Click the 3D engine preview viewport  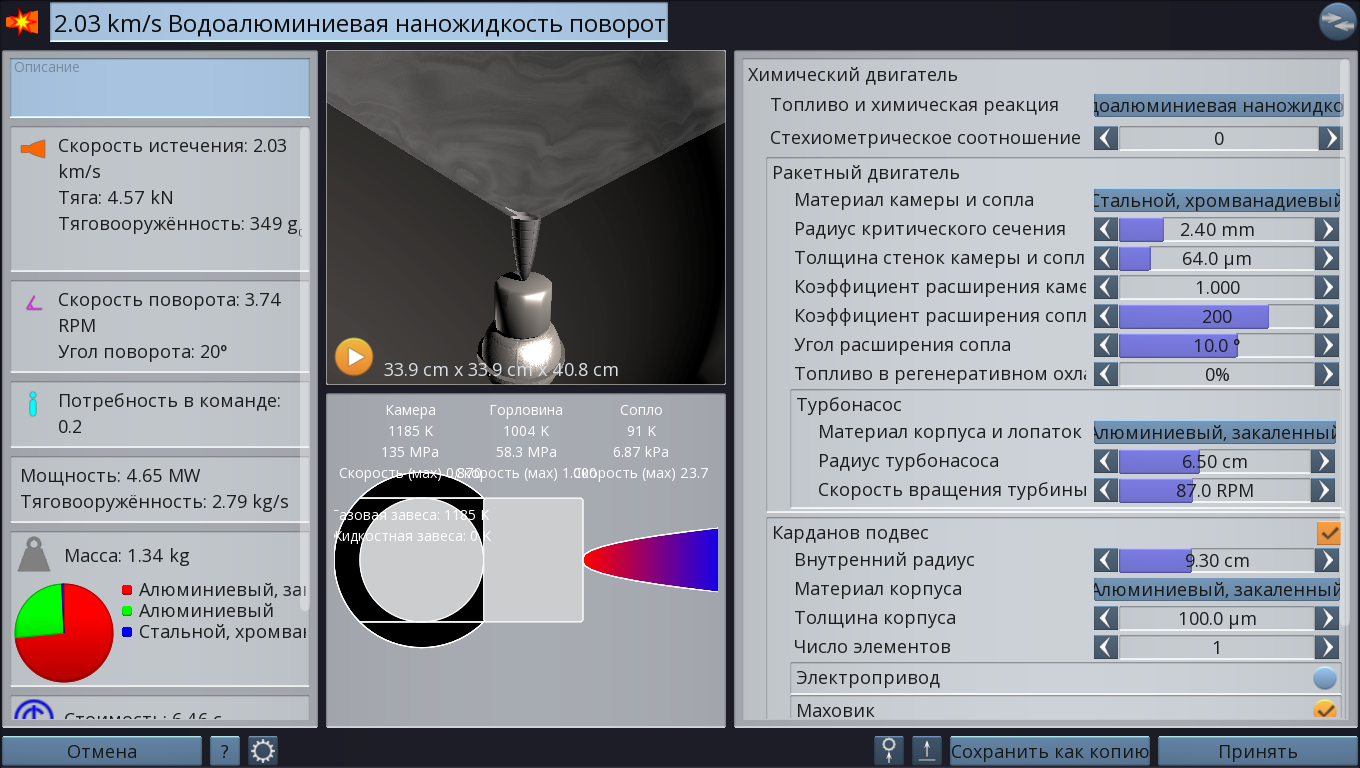pos(526,217)
